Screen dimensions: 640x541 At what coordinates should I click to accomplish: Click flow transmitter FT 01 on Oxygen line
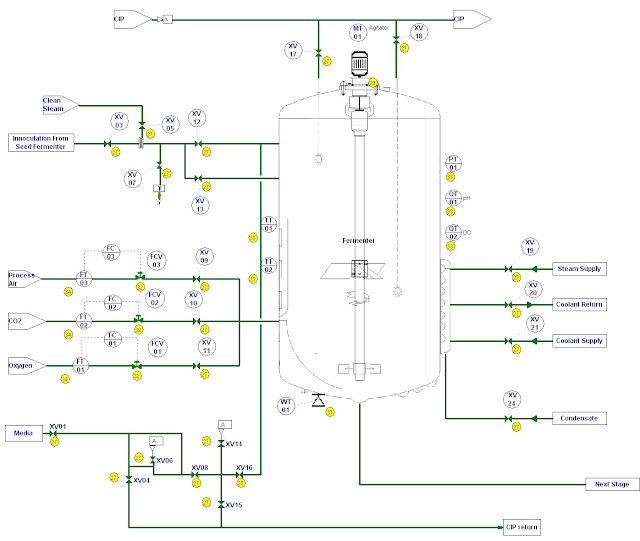[x=80, y=365]
